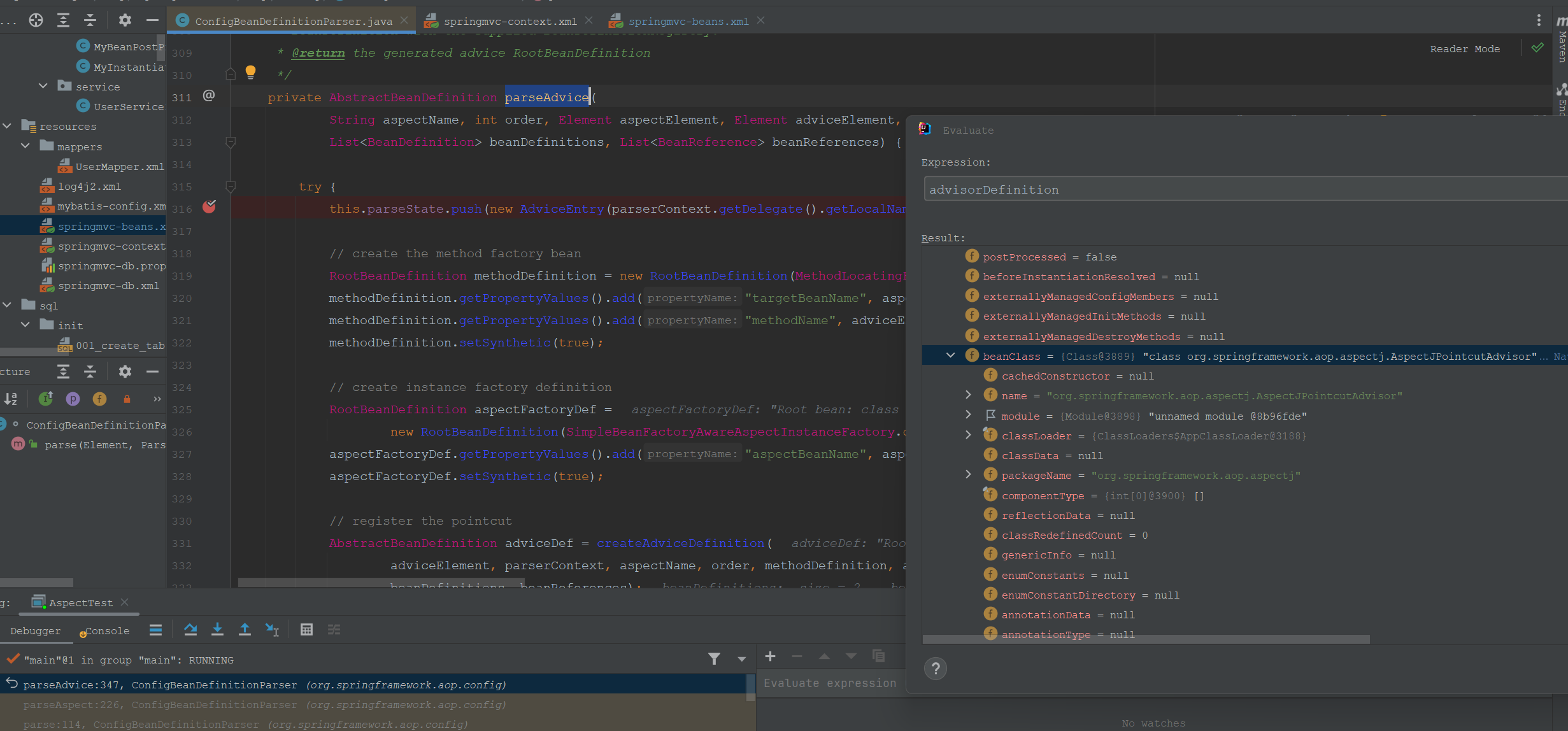Click the intention lightbulb at line 310
Viewport: 1568px width, 731px height.
pyautogui.click(x=250, y=72)
